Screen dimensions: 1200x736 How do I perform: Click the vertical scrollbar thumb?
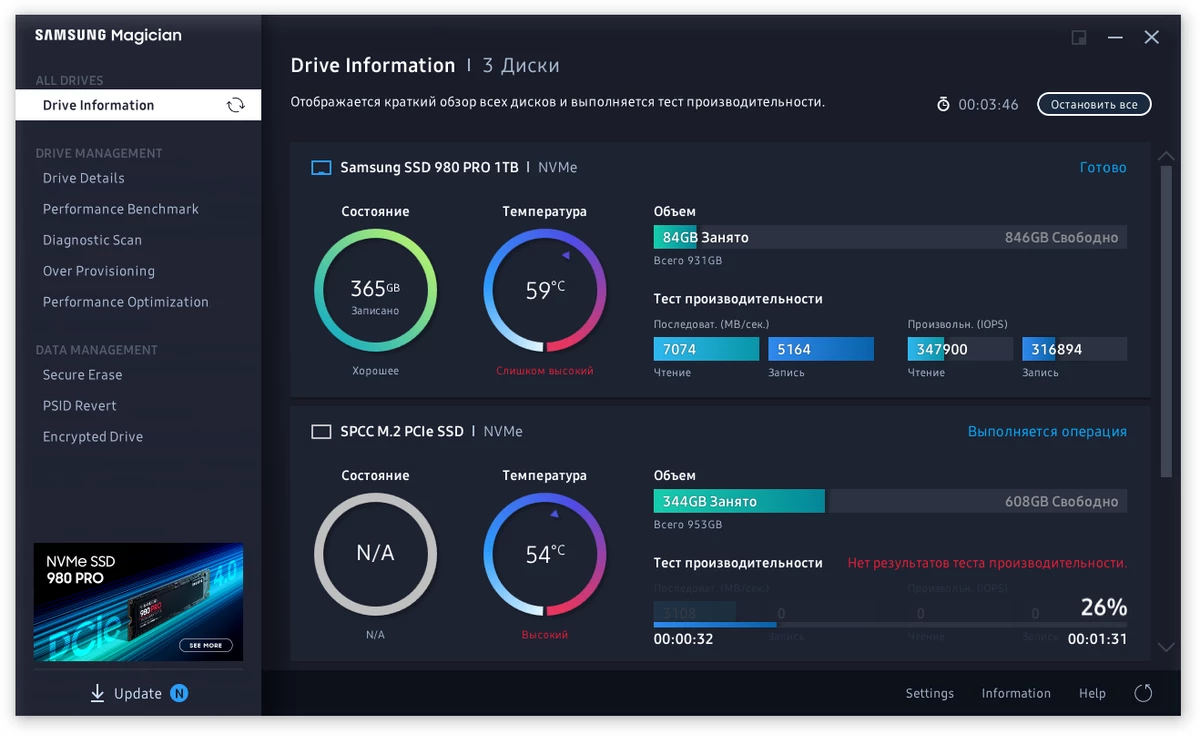point(1166,320)
